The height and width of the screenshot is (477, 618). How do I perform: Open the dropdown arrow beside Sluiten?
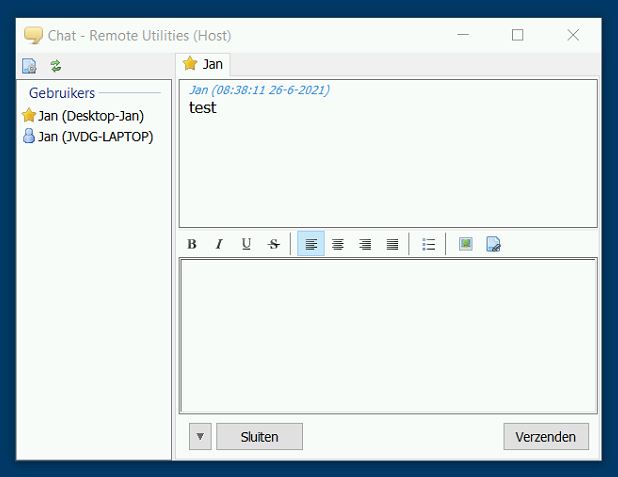(200, 436)
